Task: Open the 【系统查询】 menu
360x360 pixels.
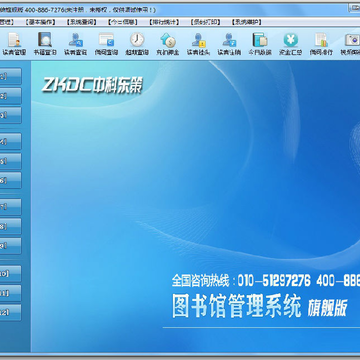Action: 81,22
